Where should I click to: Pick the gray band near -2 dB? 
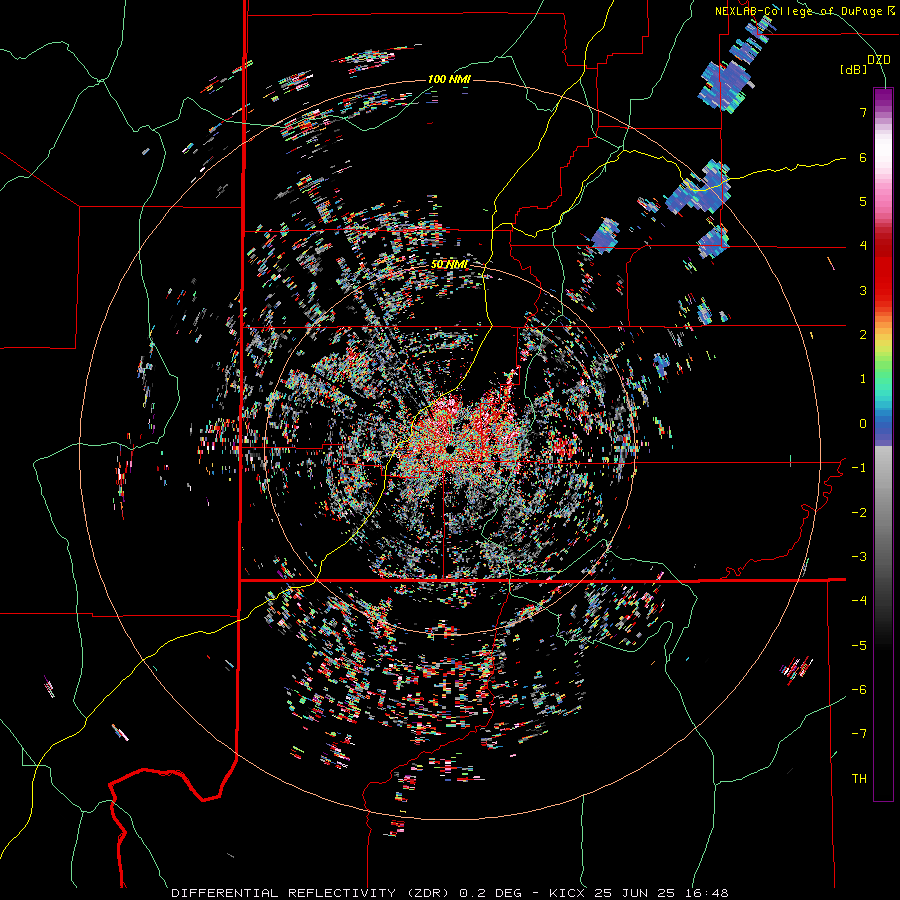pyautogui.click(x=883, y=511)
